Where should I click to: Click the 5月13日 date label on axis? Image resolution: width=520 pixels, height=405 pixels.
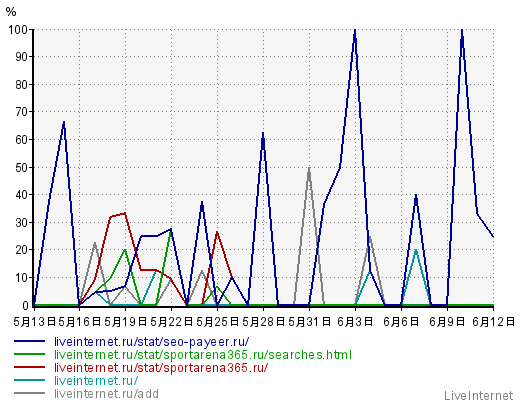(x=34, y=322)
